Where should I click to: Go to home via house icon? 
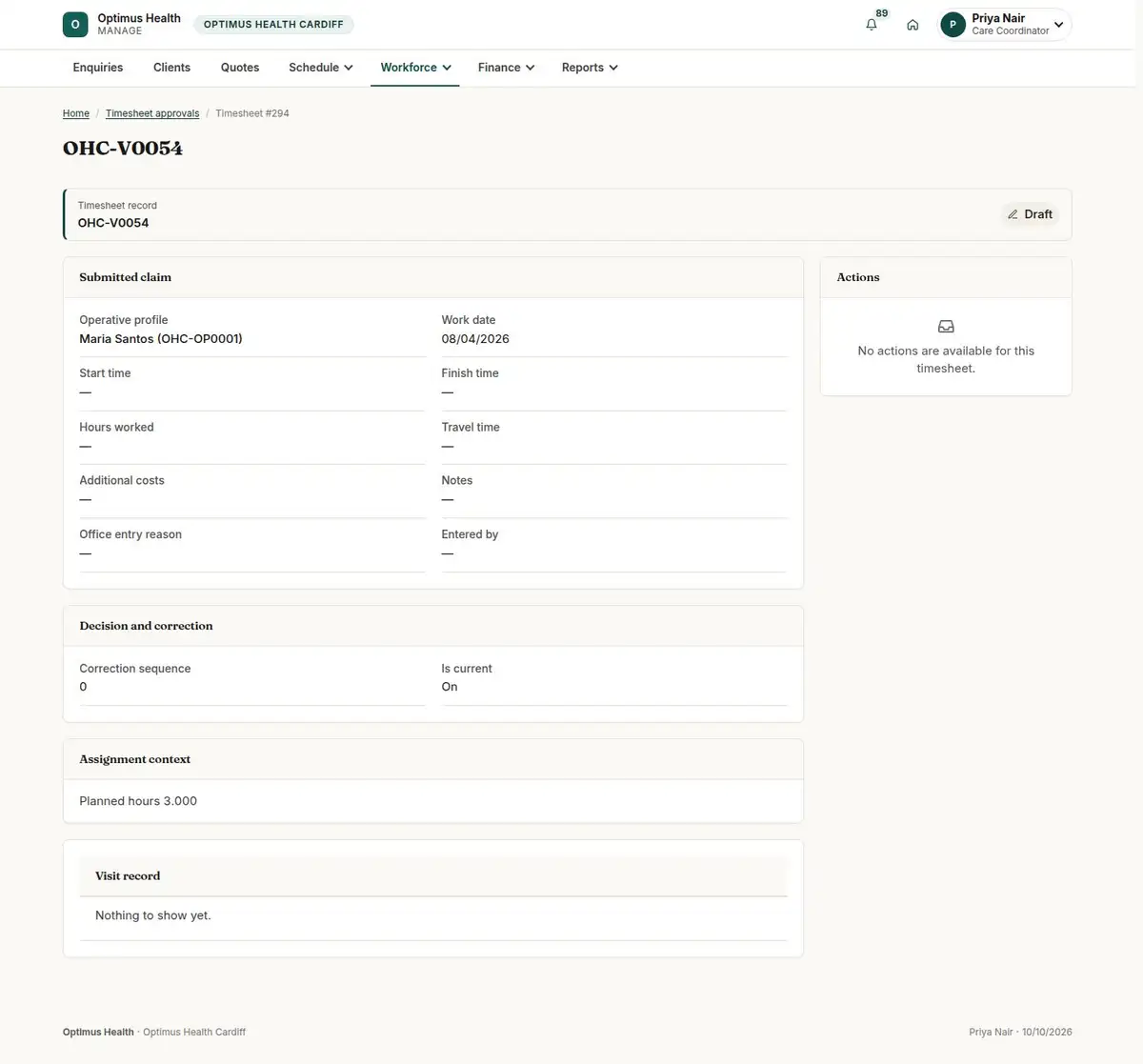coord(912,25)
